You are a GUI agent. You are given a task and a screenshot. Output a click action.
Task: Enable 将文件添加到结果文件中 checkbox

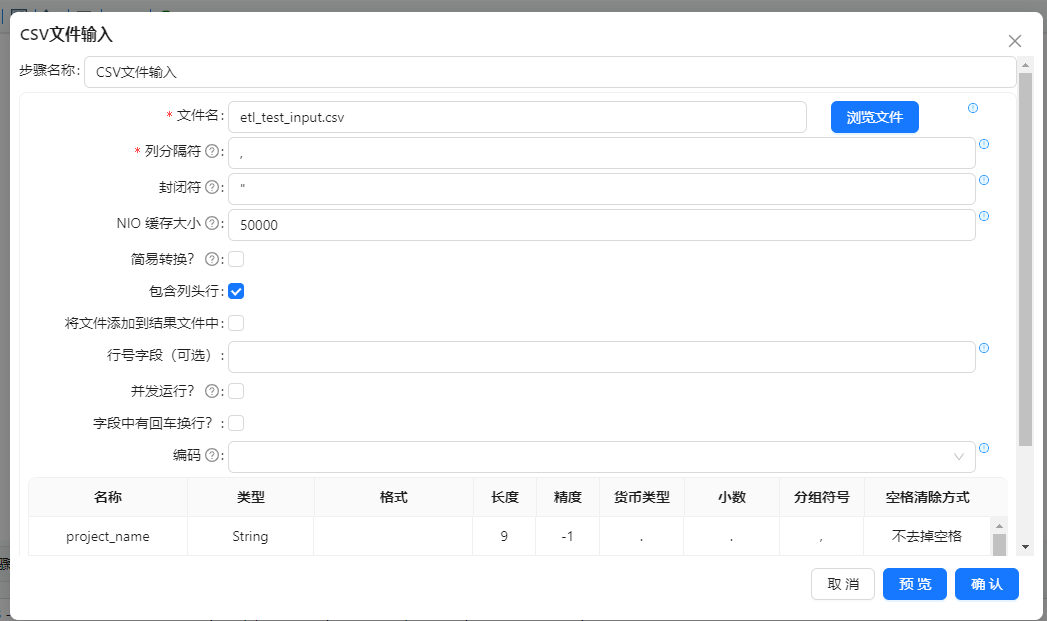click(237, 323)
